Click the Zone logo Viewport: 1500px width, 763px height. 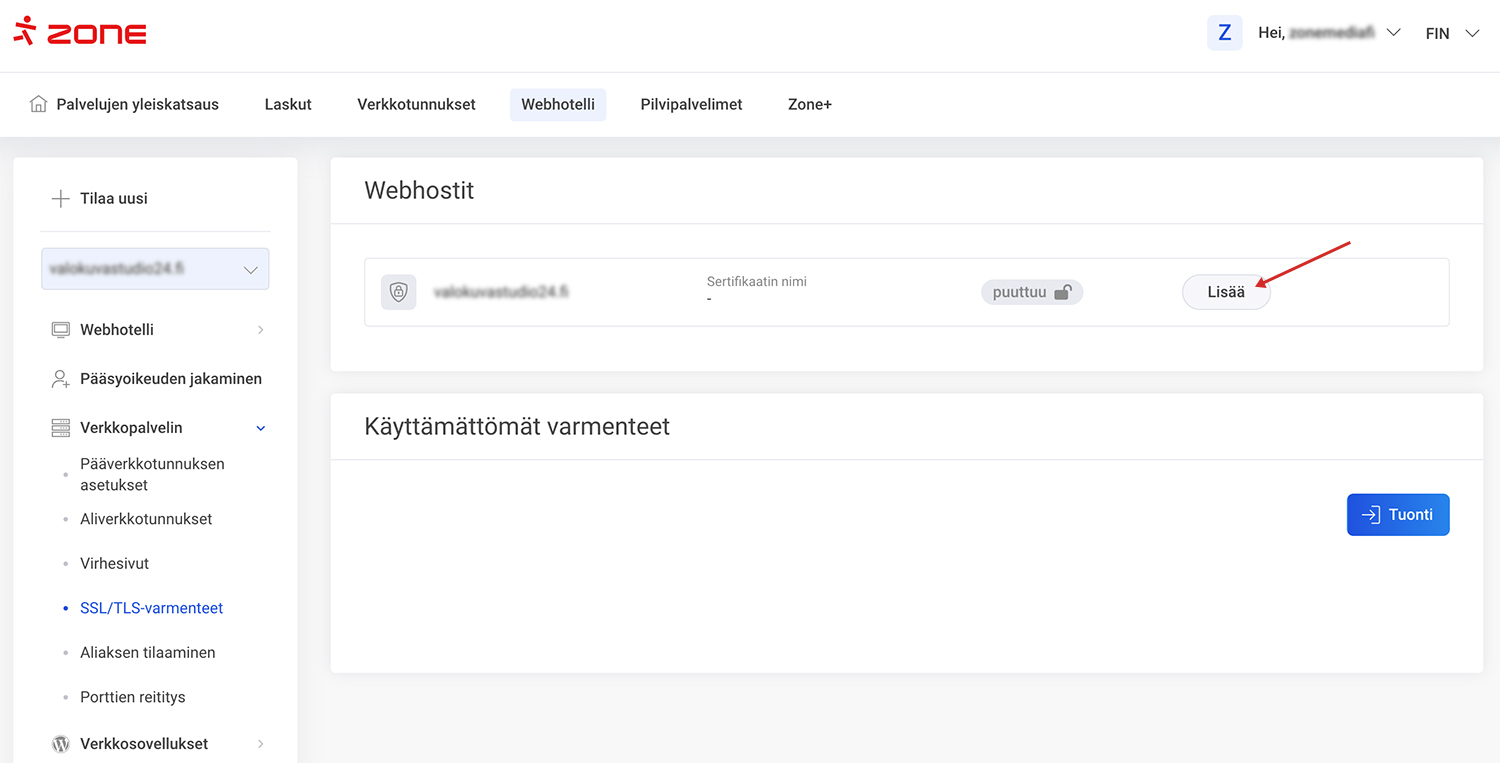coord(80,32)
